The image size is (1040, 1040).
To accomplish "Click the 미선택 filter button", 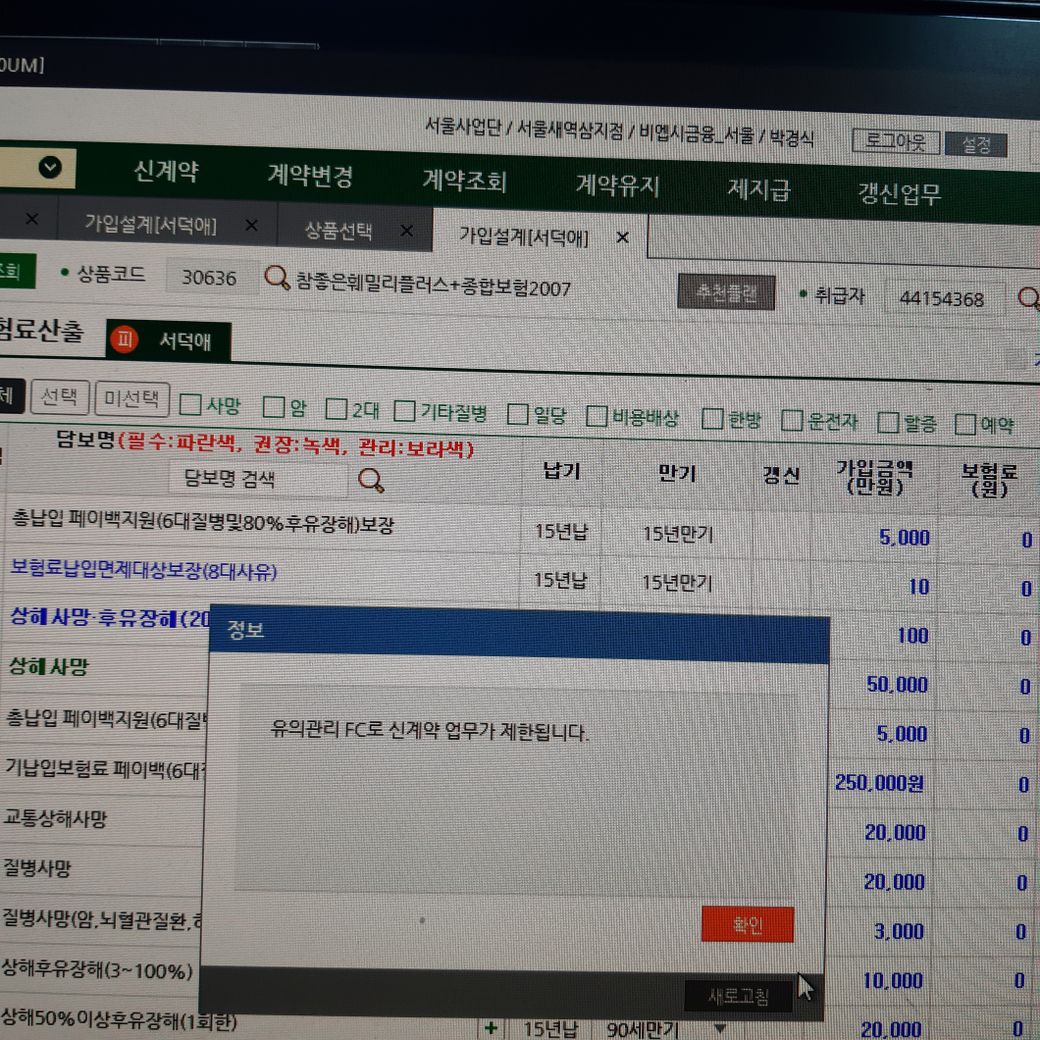I will tap(132, 400).
